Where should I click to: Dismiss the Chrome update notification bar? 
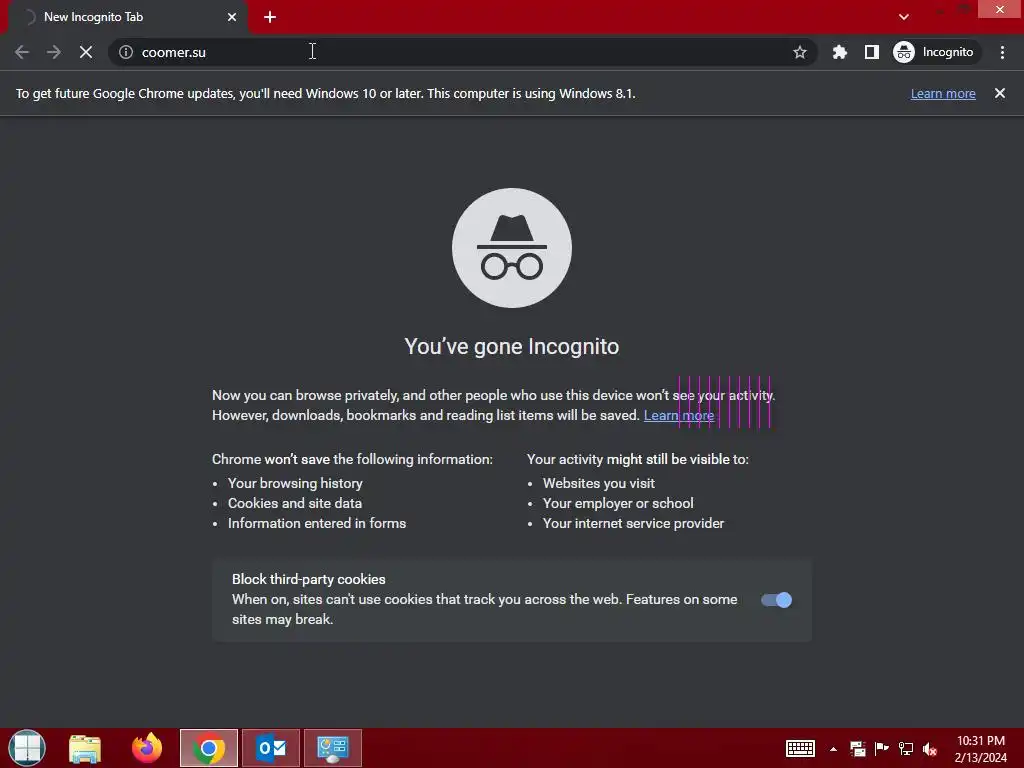point(1000,93)
